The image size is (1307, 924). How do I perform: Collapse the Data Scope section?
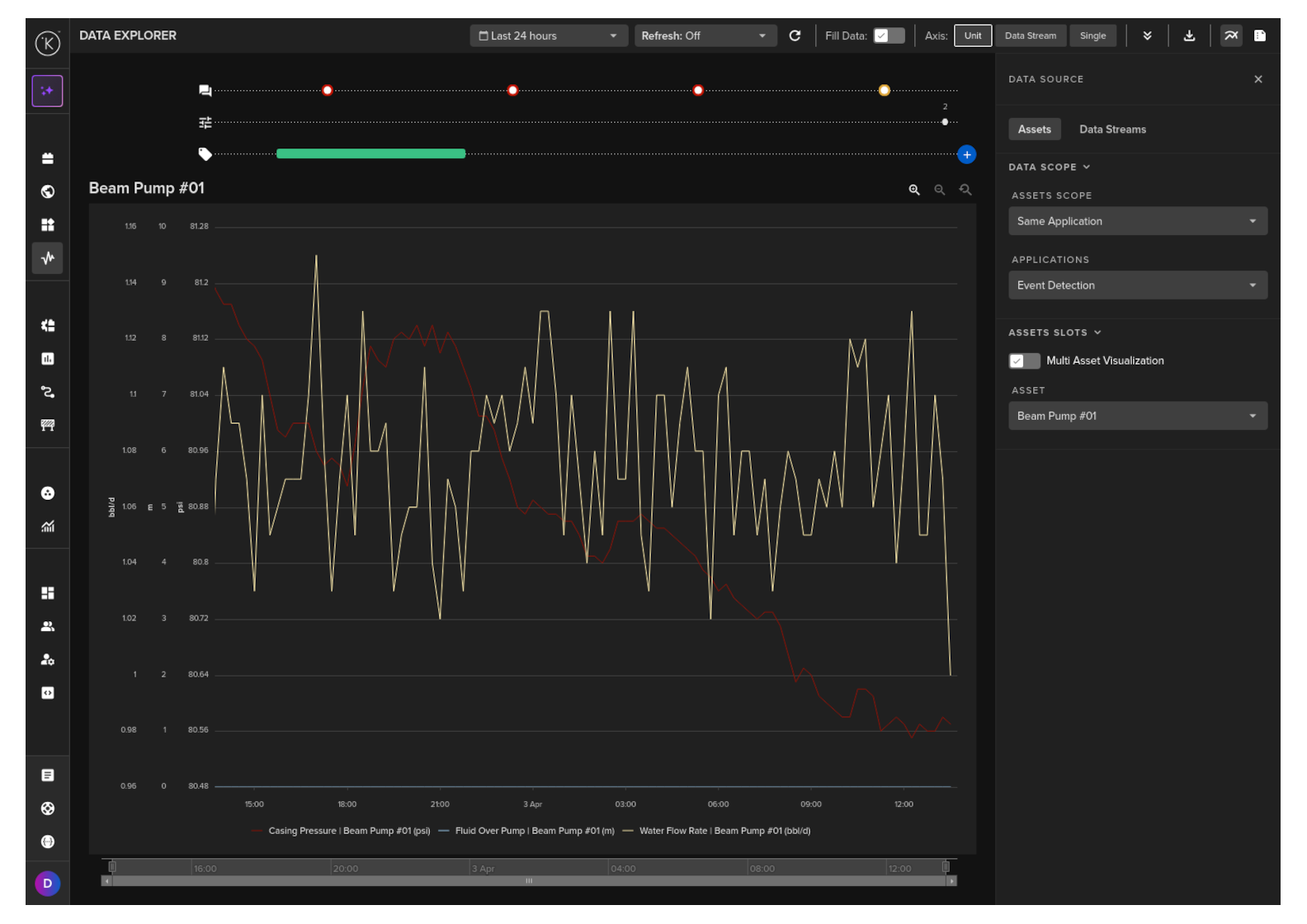click(1049, 167)
